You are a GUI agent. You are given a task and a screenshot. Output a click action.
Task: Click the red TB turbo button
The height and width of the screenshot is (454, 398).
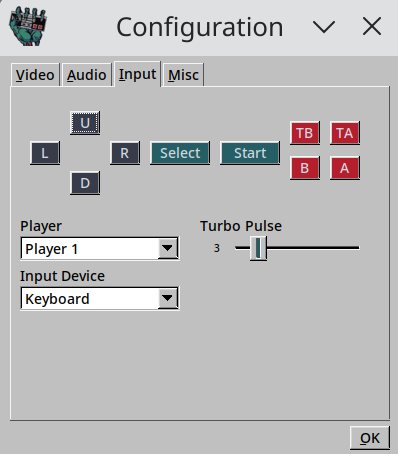[305, 133]
